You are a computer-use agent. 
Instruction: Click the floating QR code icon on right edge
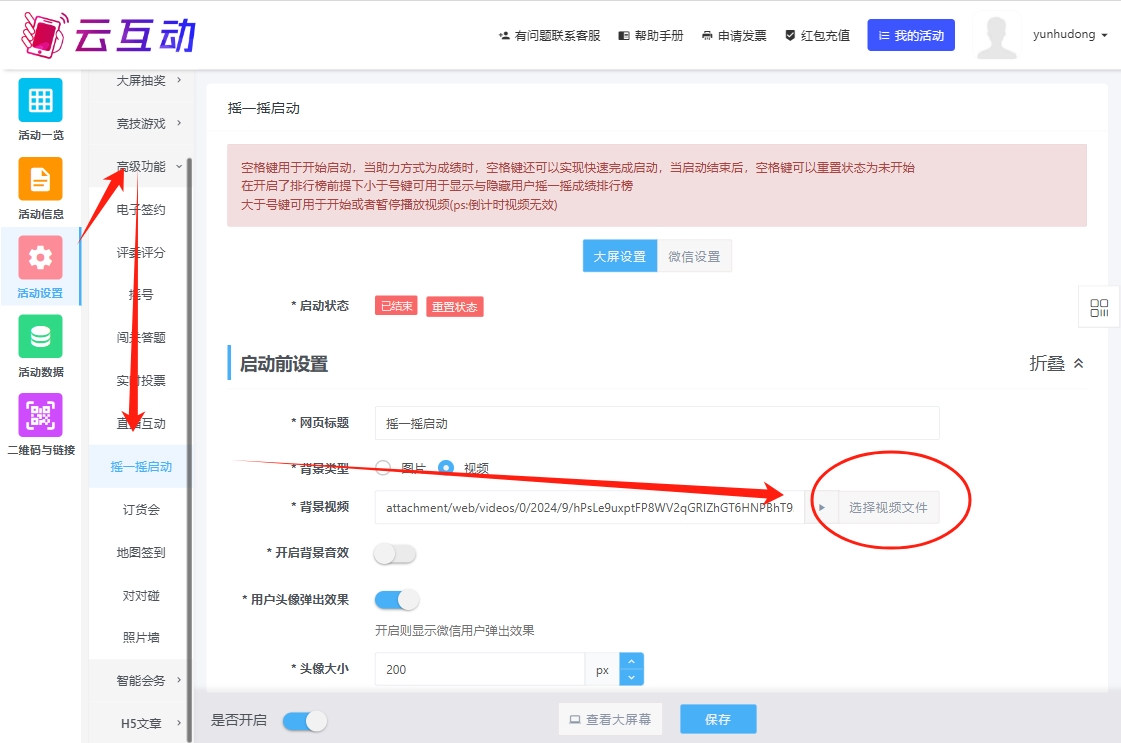[1099, 308]
